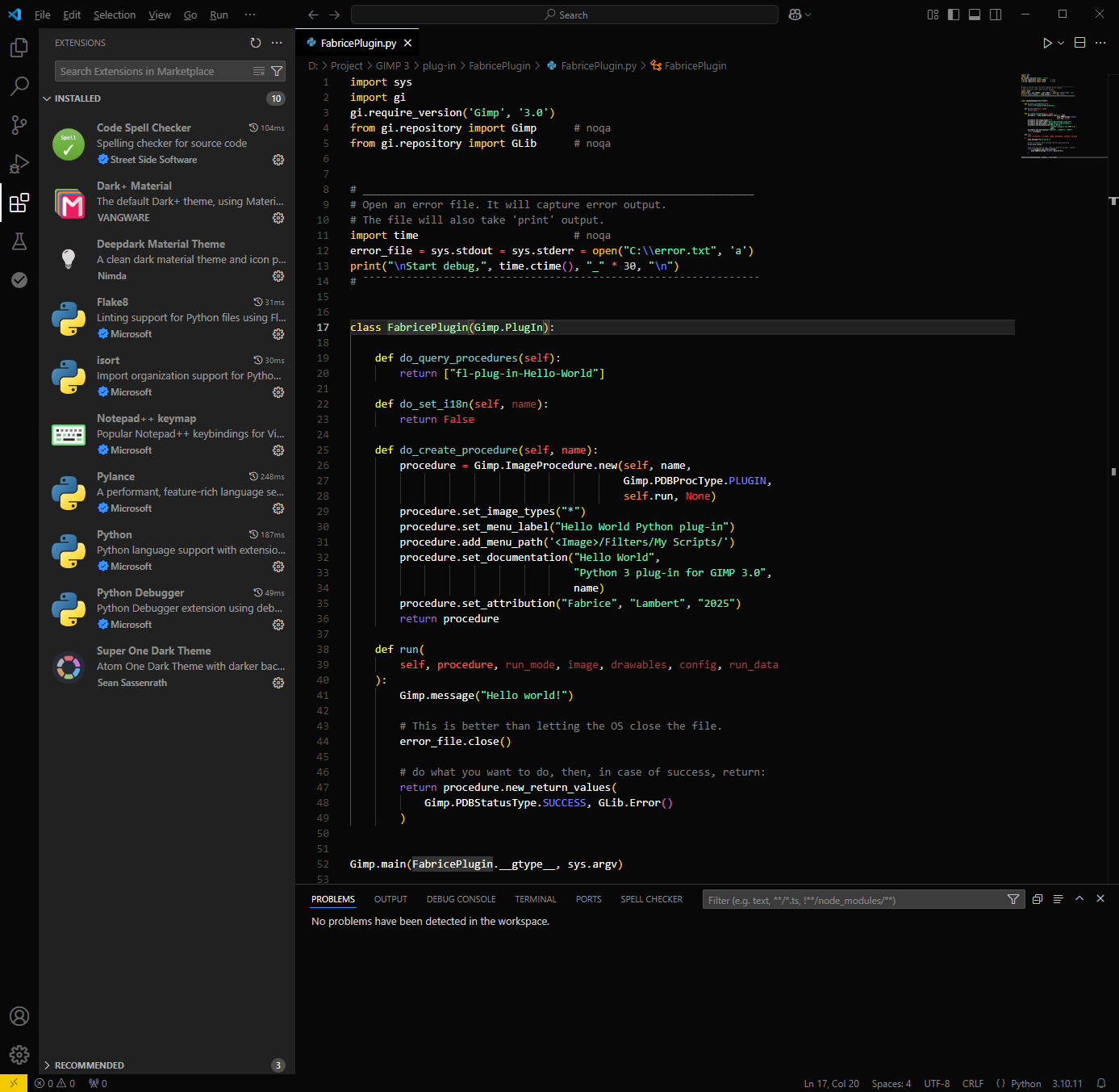The image size is (1119, 1092).
Task: Open the Selection menu
Action: (115, 15)
